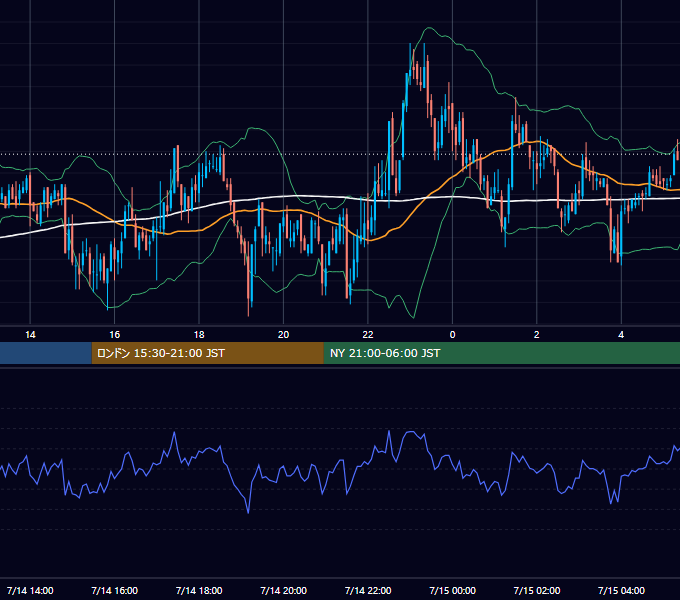Click the 2 hour axis label
680x600 pixels.
536,335
